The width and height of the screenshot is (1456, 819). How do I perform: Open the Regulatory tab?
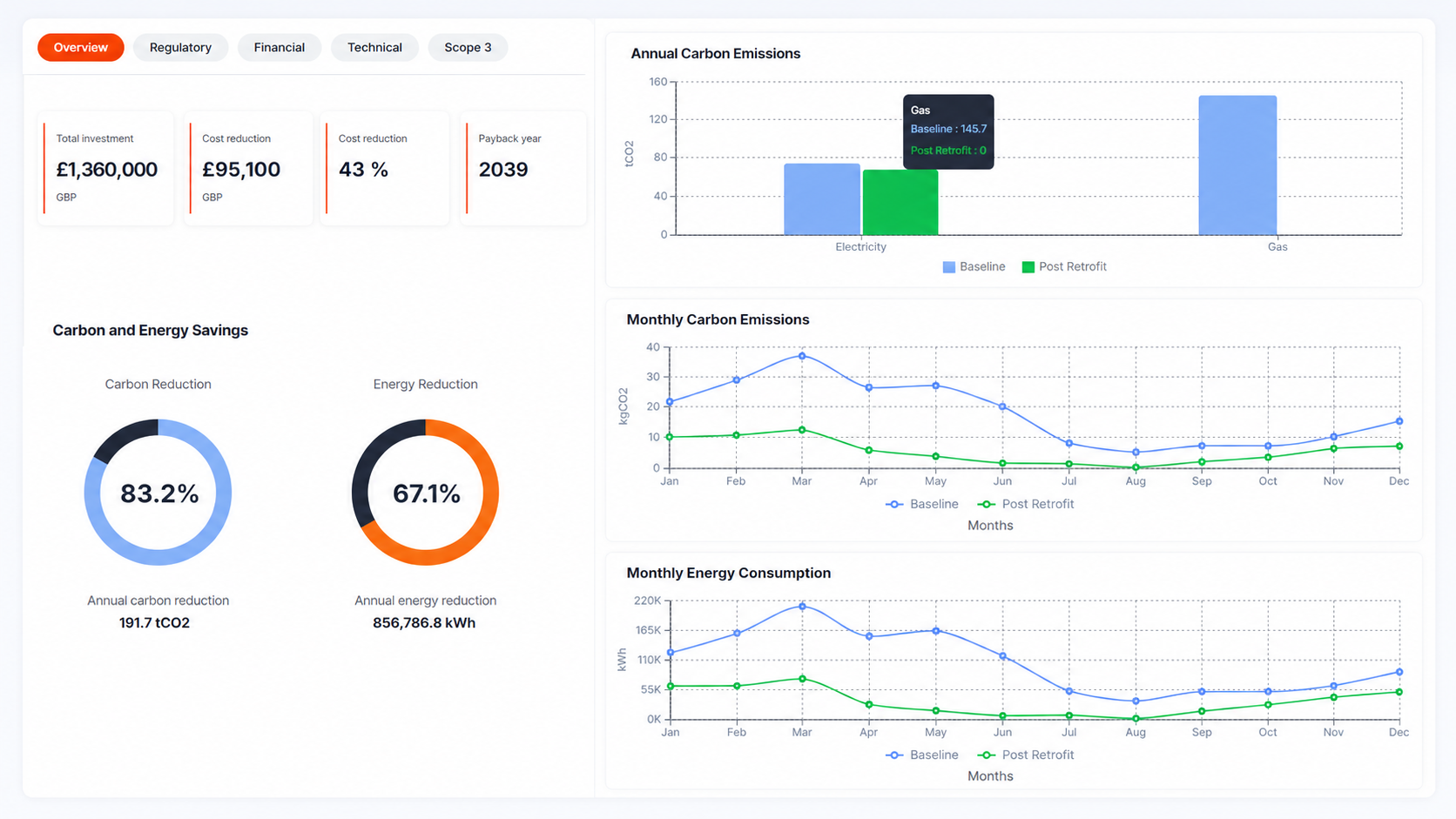(180, 47)
